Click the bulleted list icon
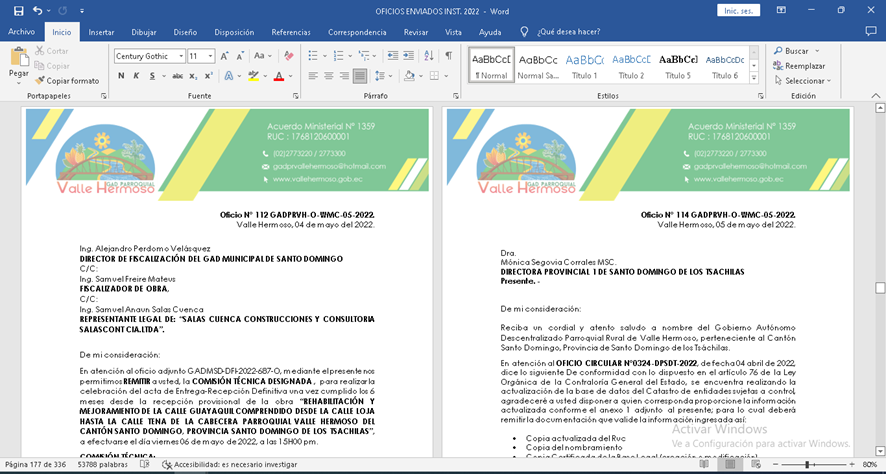The image size is (886, 474). pos(313,56)
